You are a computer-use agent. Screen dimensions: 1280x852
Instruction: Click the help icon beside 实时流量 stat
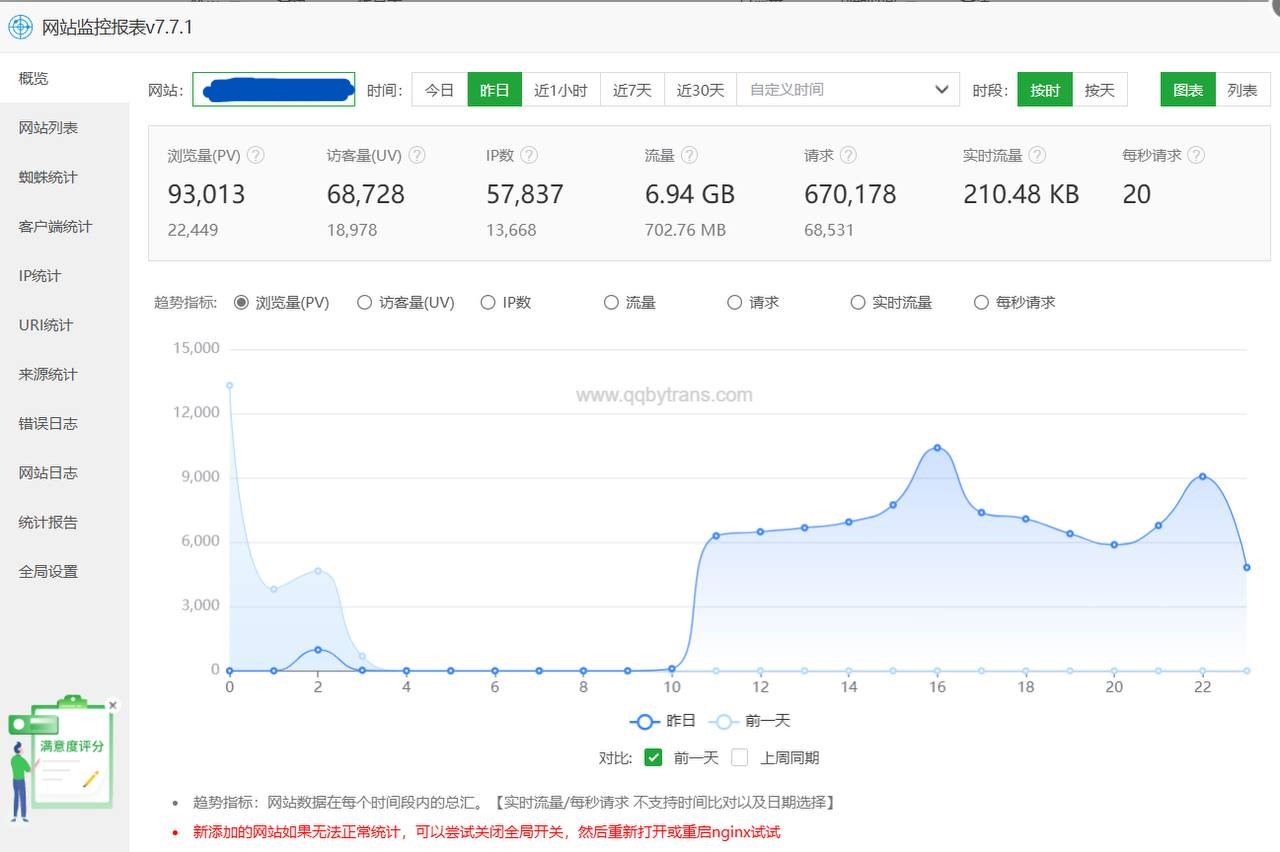pyautogui.click(x=1037, y=155)
